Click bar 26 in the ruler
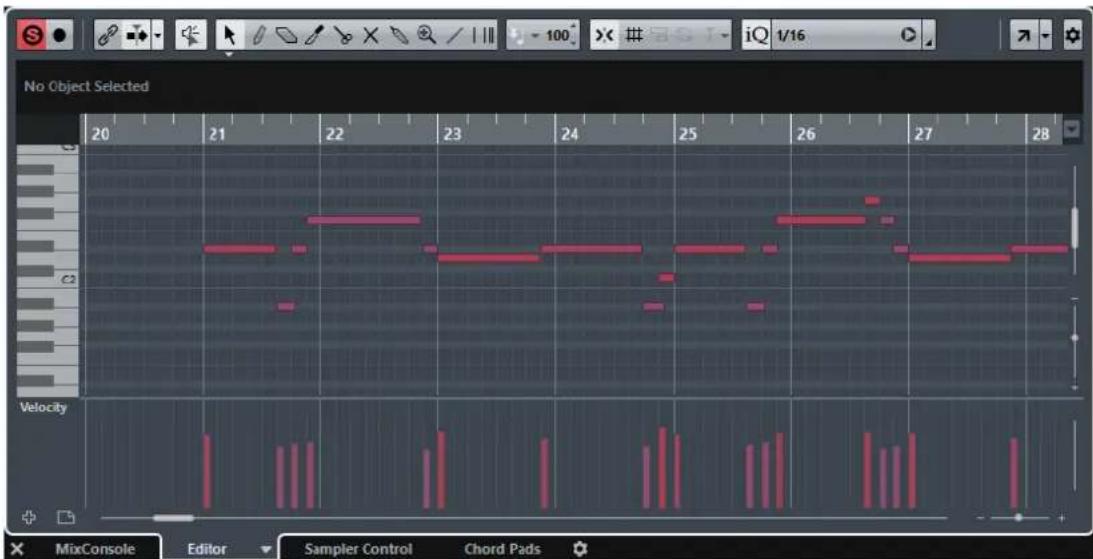The image size is (1093, 559). (x=805, y=135)
